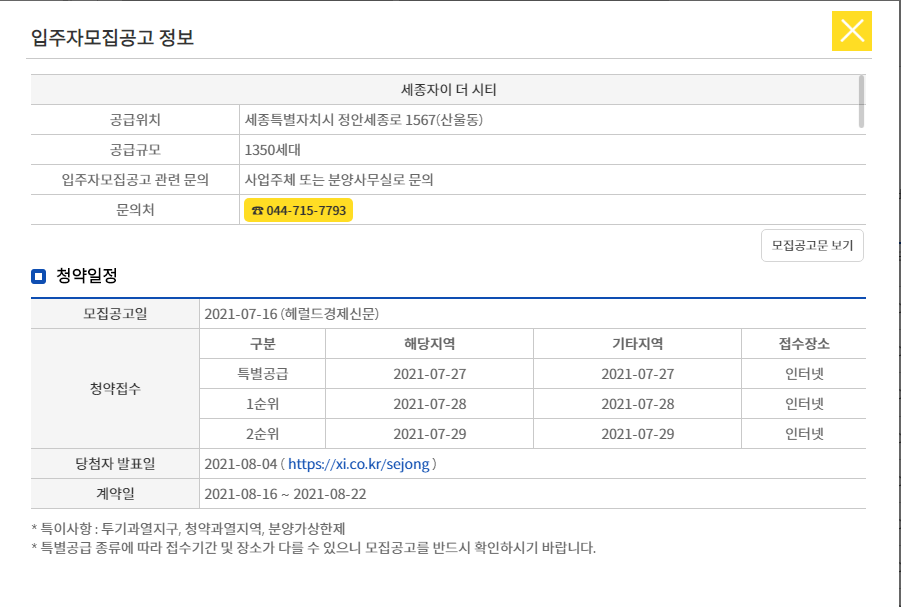901x607 pixels.
Task: Click 인터넷 in the 2순위 row
Action: 804,434
